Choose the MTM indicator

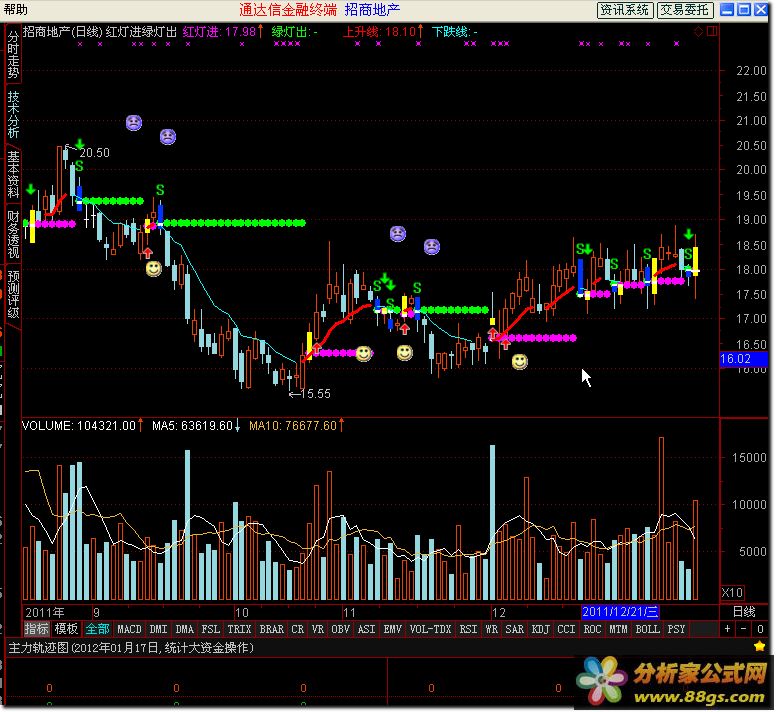pos(618,628)
